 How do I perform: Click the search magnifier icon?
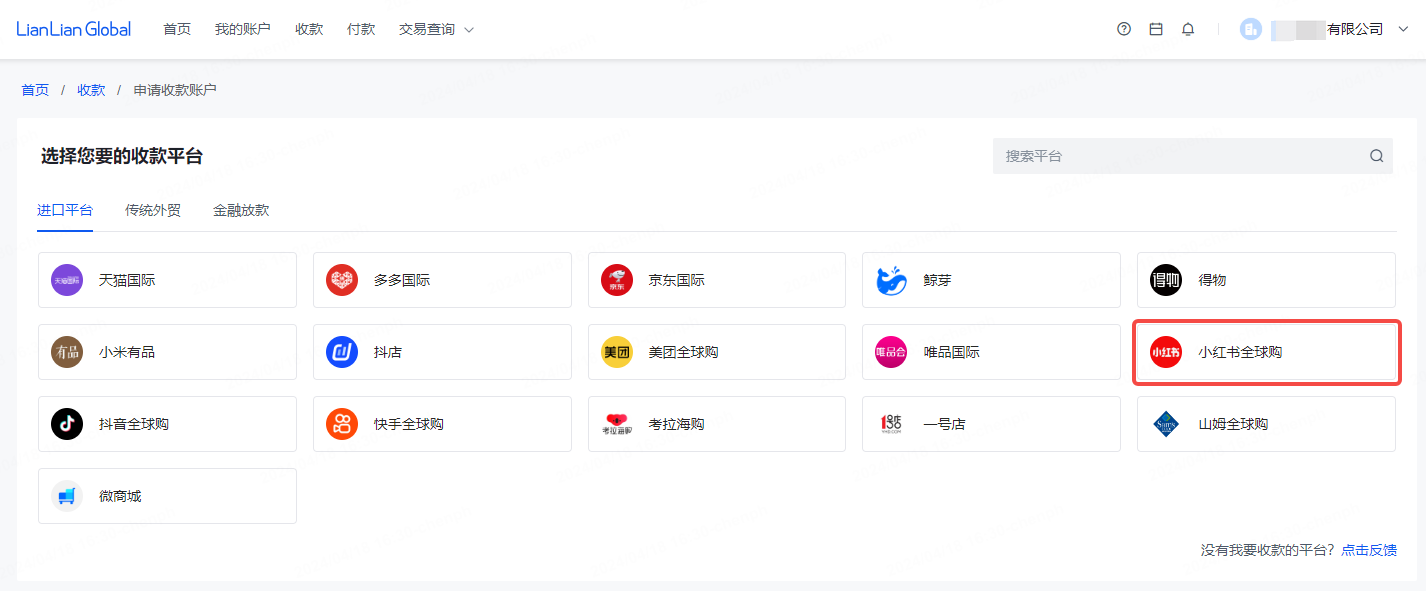click(x=1377, y=156)
